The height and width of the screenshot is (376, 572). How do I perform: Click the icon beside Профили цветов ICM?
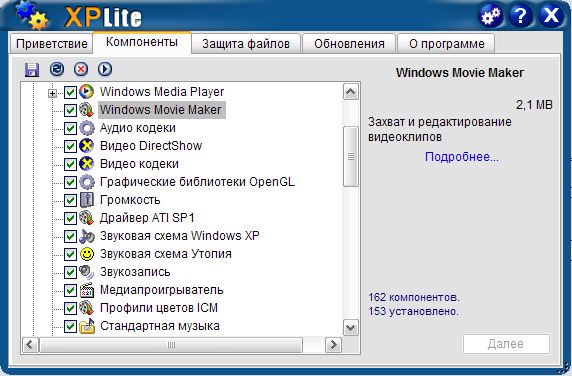(x=86, y=308)
